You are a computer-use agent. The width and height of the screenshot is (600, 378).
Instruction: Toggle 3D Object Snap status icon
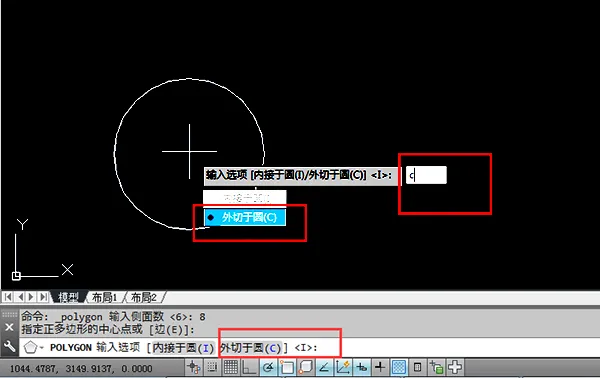pyautogui.click(x=306, y=368)
